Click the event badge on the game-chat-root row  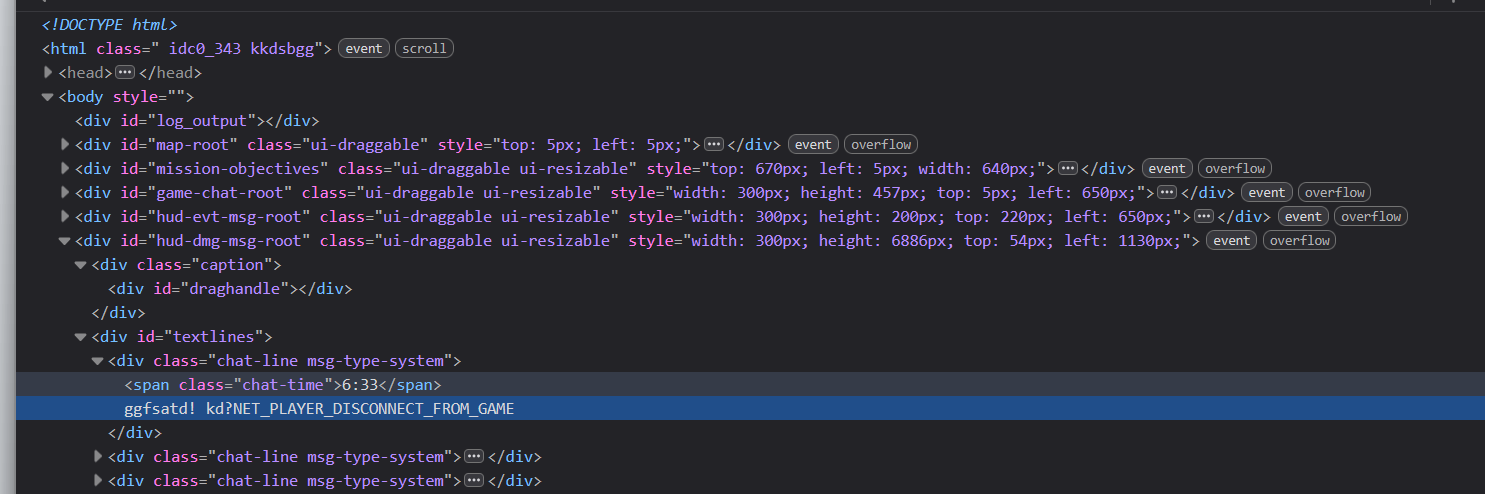pos(1266,192)
